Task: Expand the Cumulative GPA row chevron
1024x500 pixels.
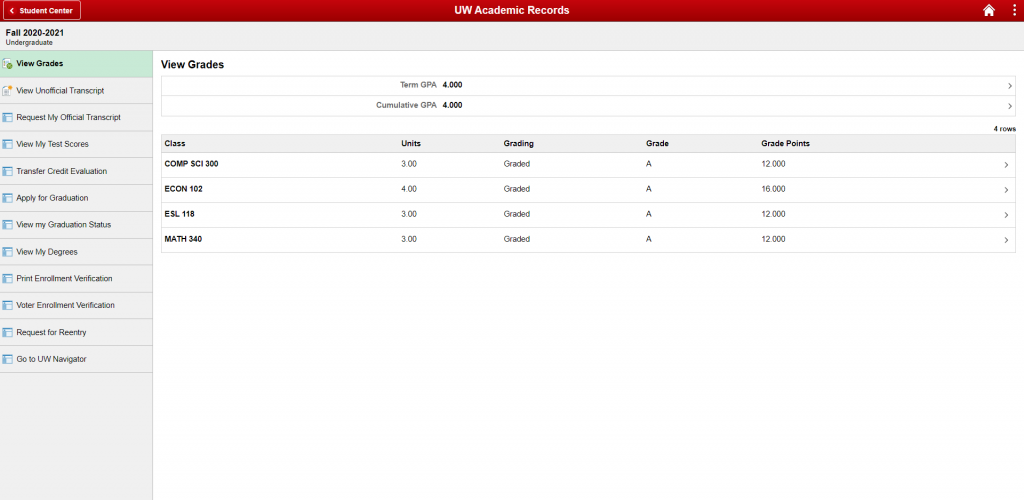Action: click(1010, 106)
